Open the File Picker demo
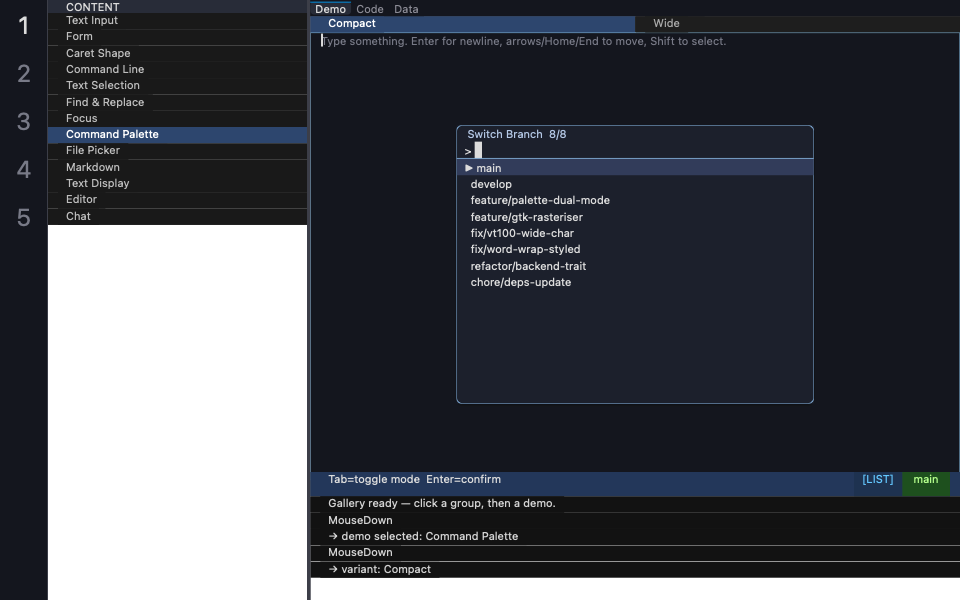 pyautogui.click(x=178, y=151)
